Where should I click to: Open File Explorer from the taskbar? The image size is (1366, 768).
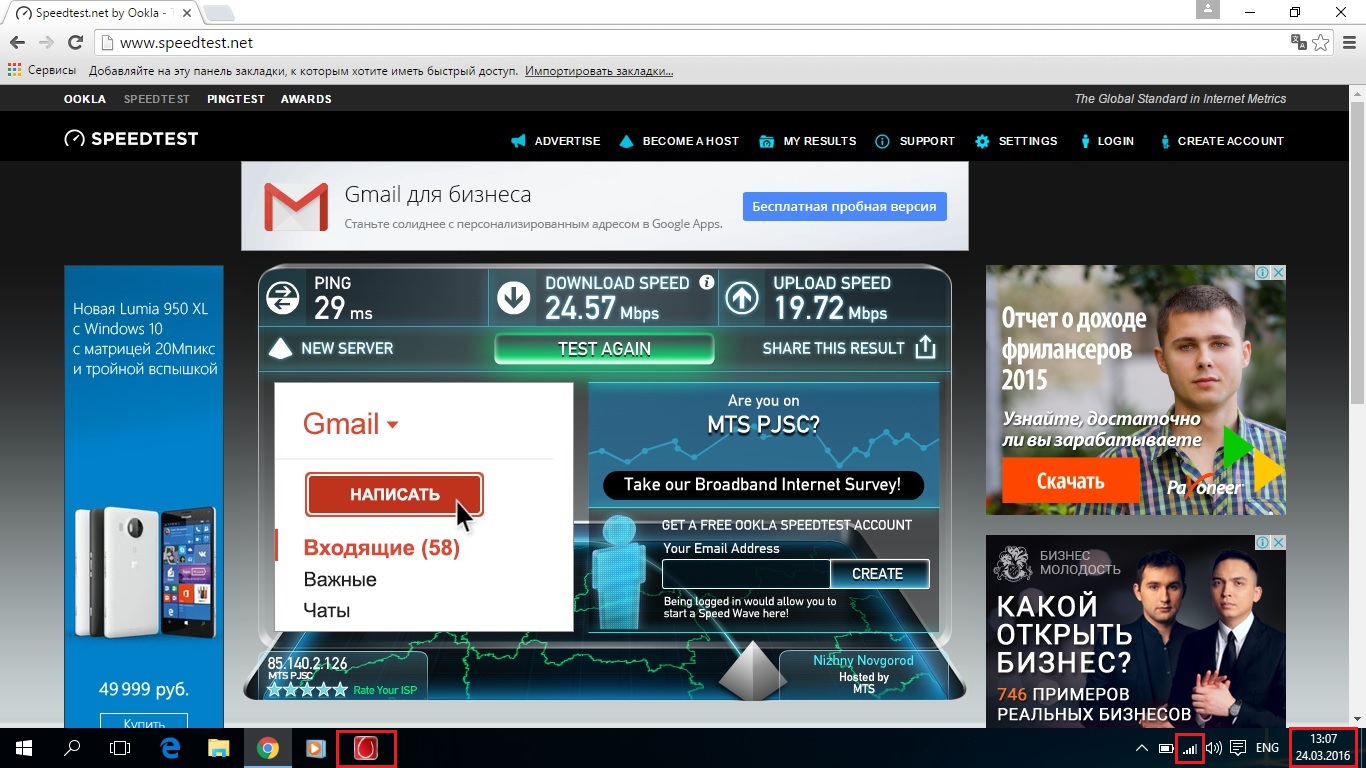(218, 748)
